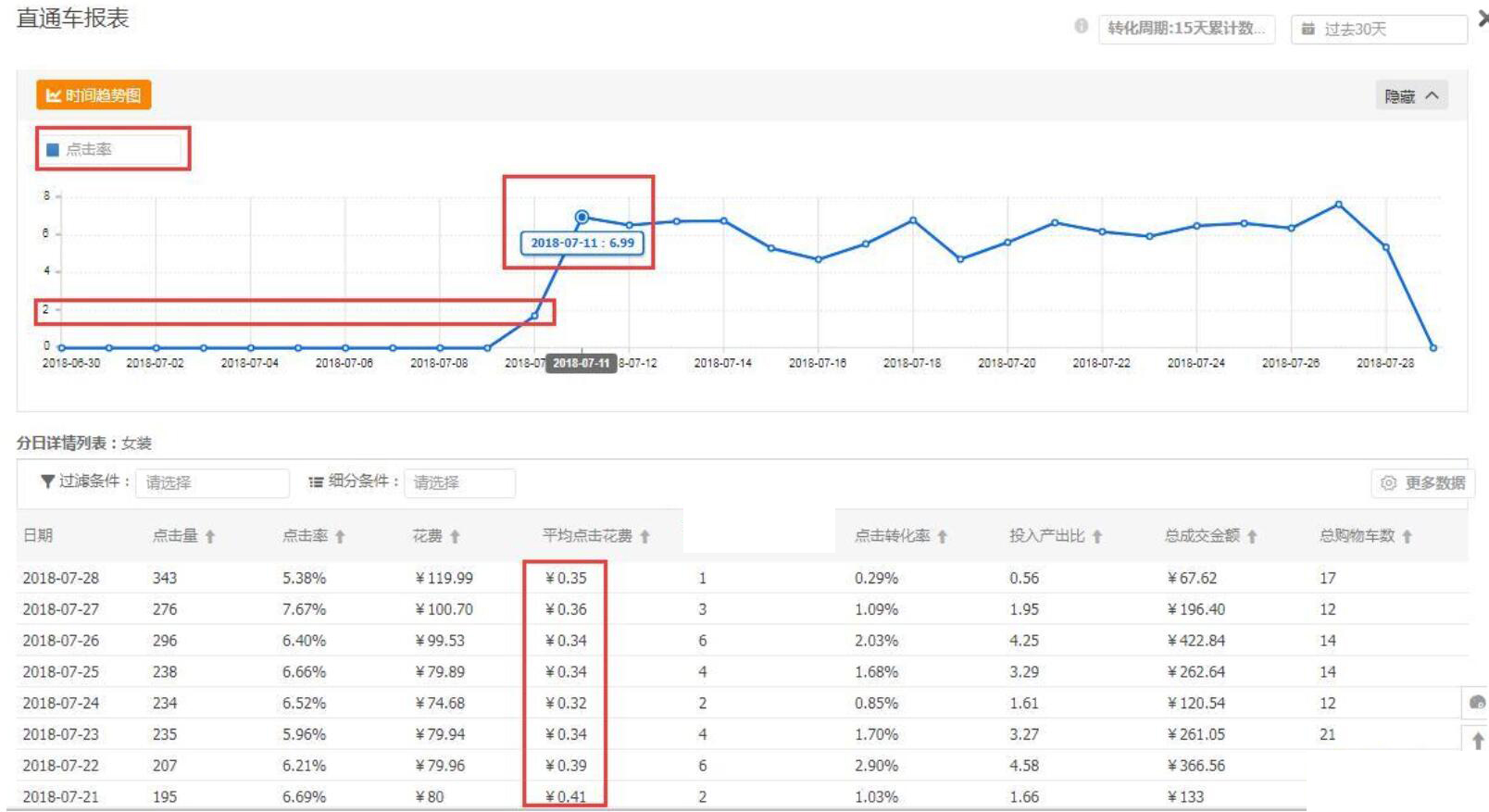Select the 2018-07-27 date cell
Viewport: 1489px width, 812px height.
click(61, 609)
